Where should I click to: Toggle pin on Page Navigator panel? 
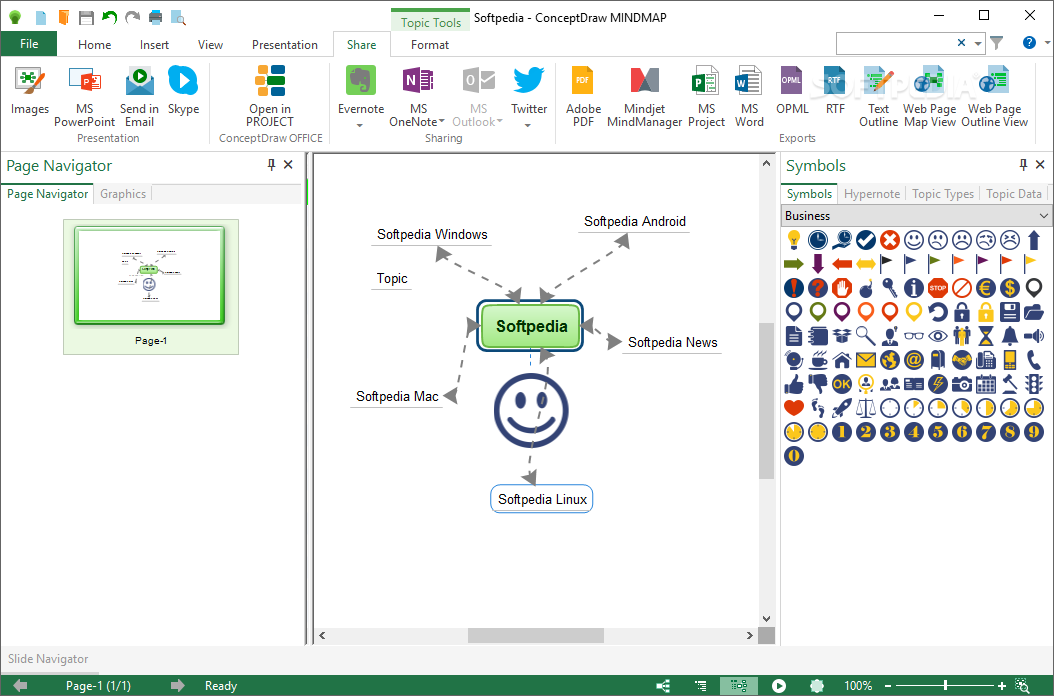coord(271,165)
